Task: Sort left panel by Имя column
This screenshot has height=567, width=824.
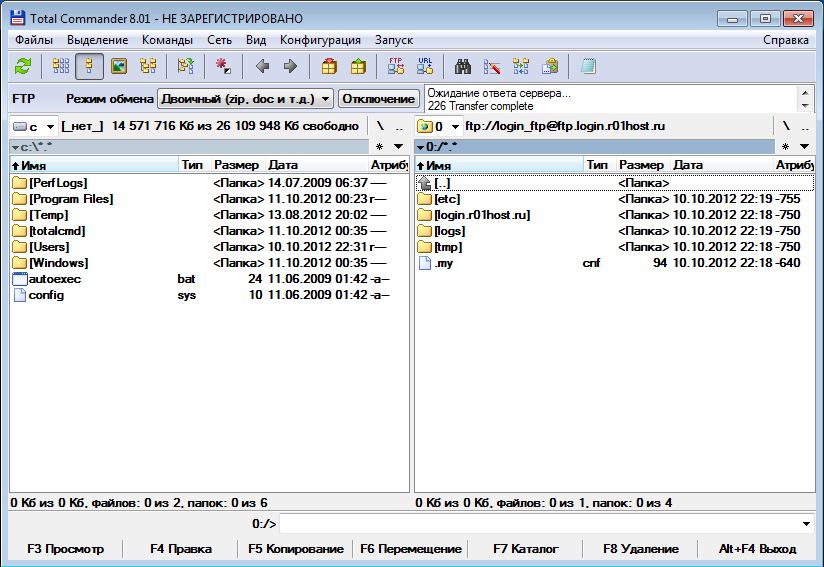Action: pos(95,165)
